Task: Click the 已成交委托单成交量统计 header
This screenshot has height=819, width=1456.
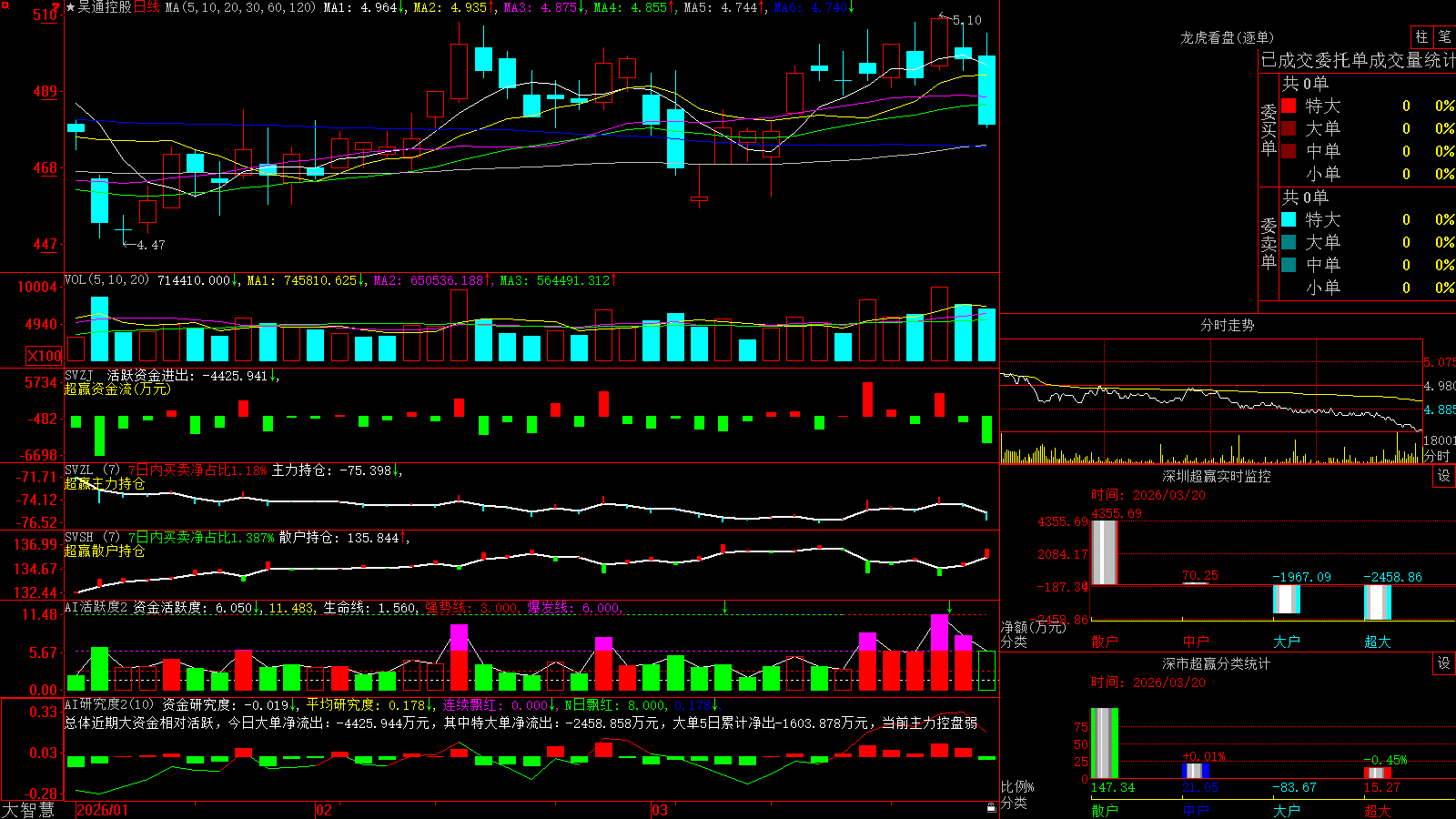Action: click(x=1358, y=60)
